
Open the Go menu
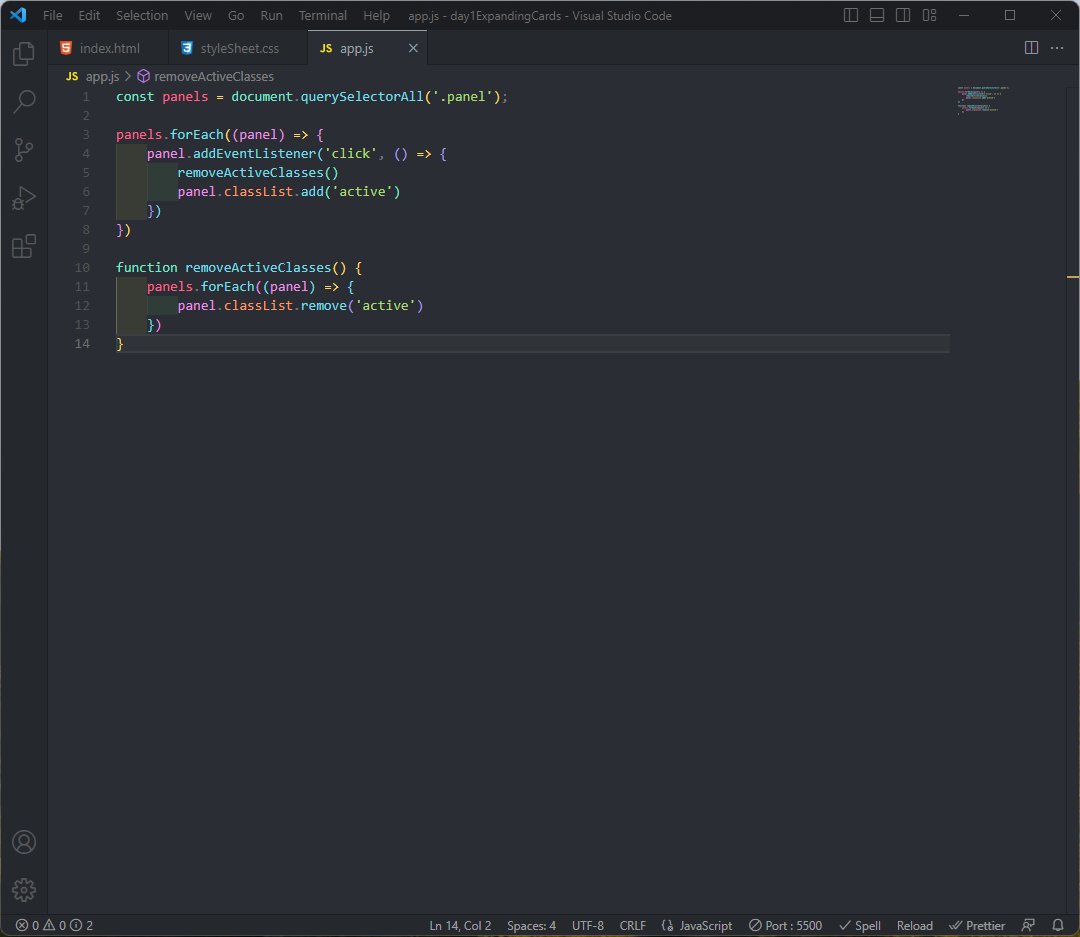[236, 15]
